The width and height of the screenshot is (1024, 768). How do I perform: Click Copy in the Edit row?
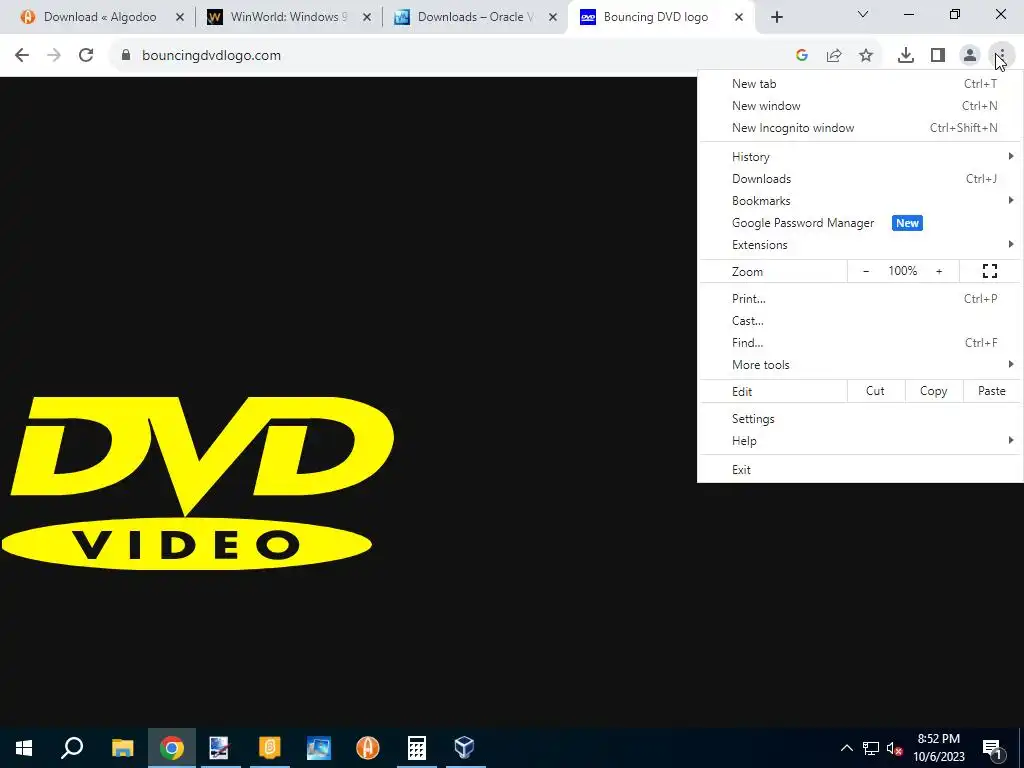(x=933, y=391)
